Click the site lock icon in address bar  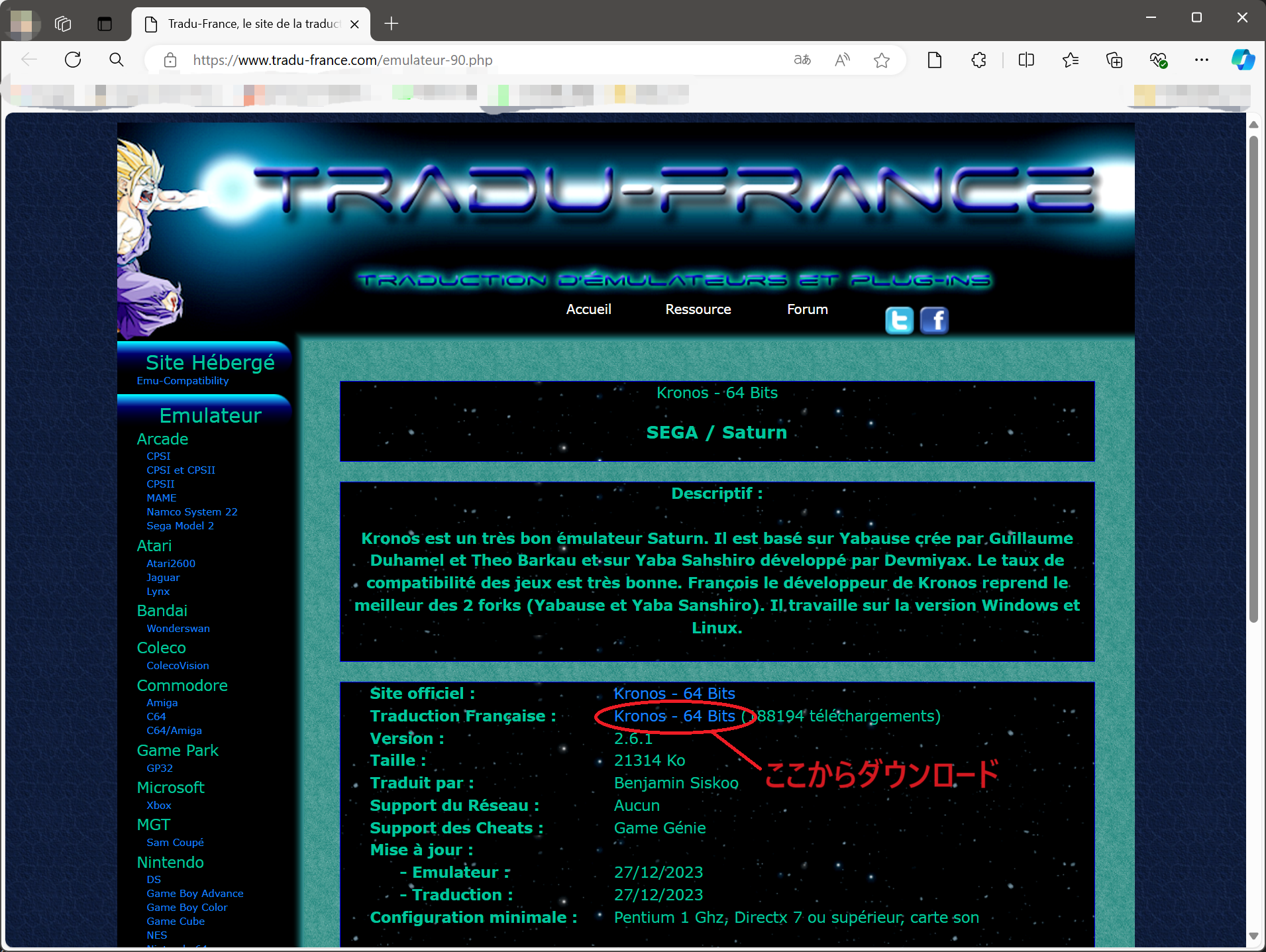[x=170, y=60]
